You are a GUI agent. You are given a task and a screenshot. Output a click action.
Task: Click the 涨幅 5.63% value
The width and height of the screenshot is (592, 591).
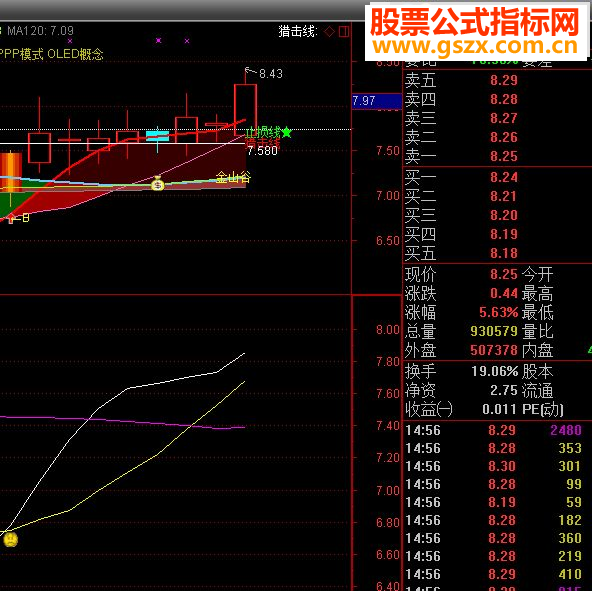(x=498, y=312)
